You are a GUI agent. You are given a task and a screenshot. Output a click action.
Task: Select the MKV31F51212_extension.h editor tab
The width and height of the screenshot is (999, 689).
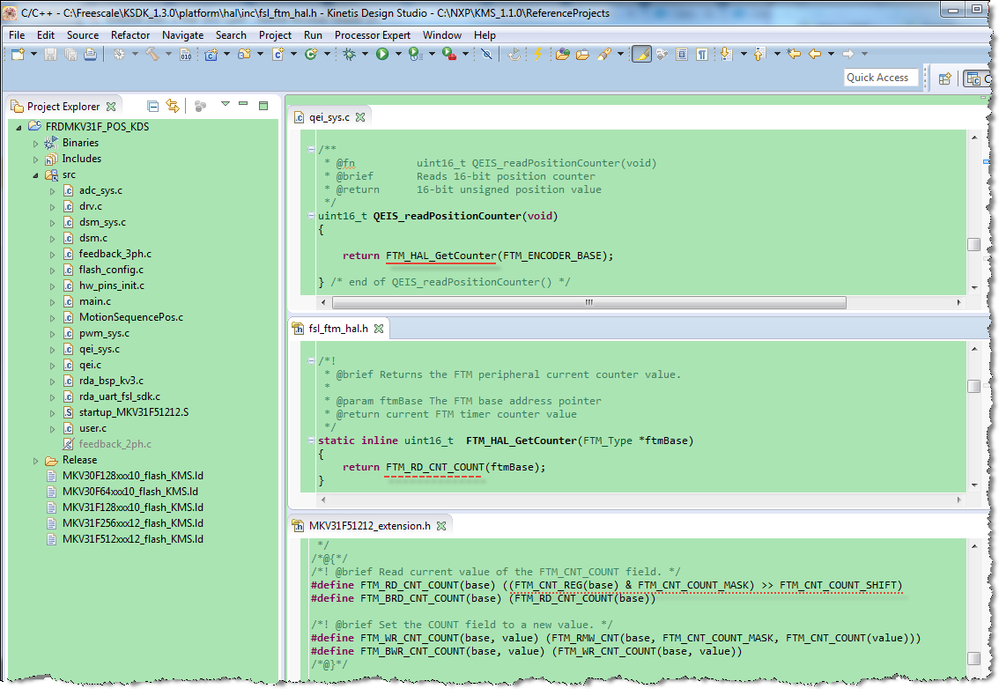(x=370, y=526)
